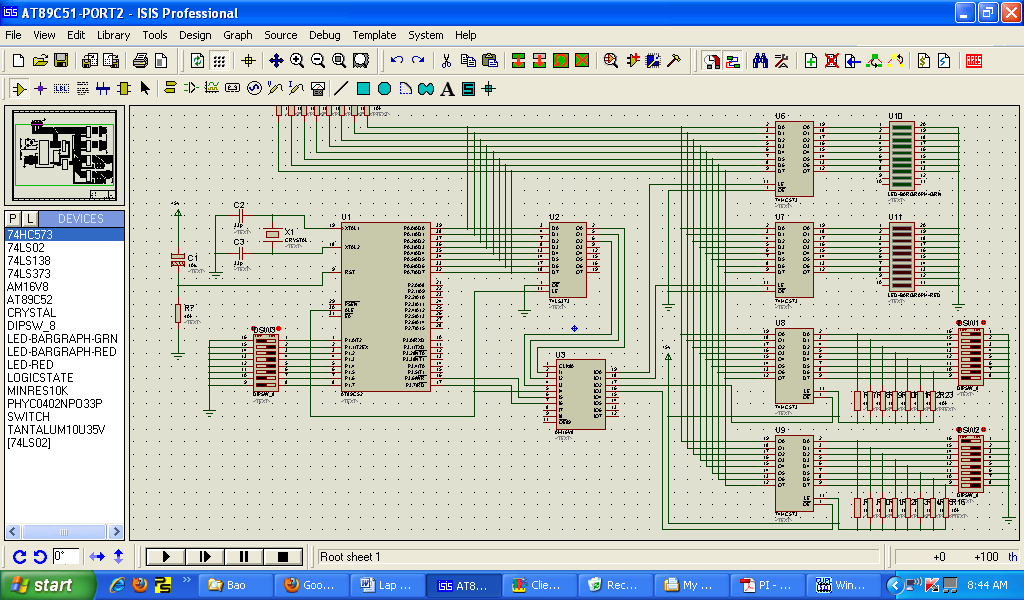
Task: Pause the simulation
Action: 244,556
